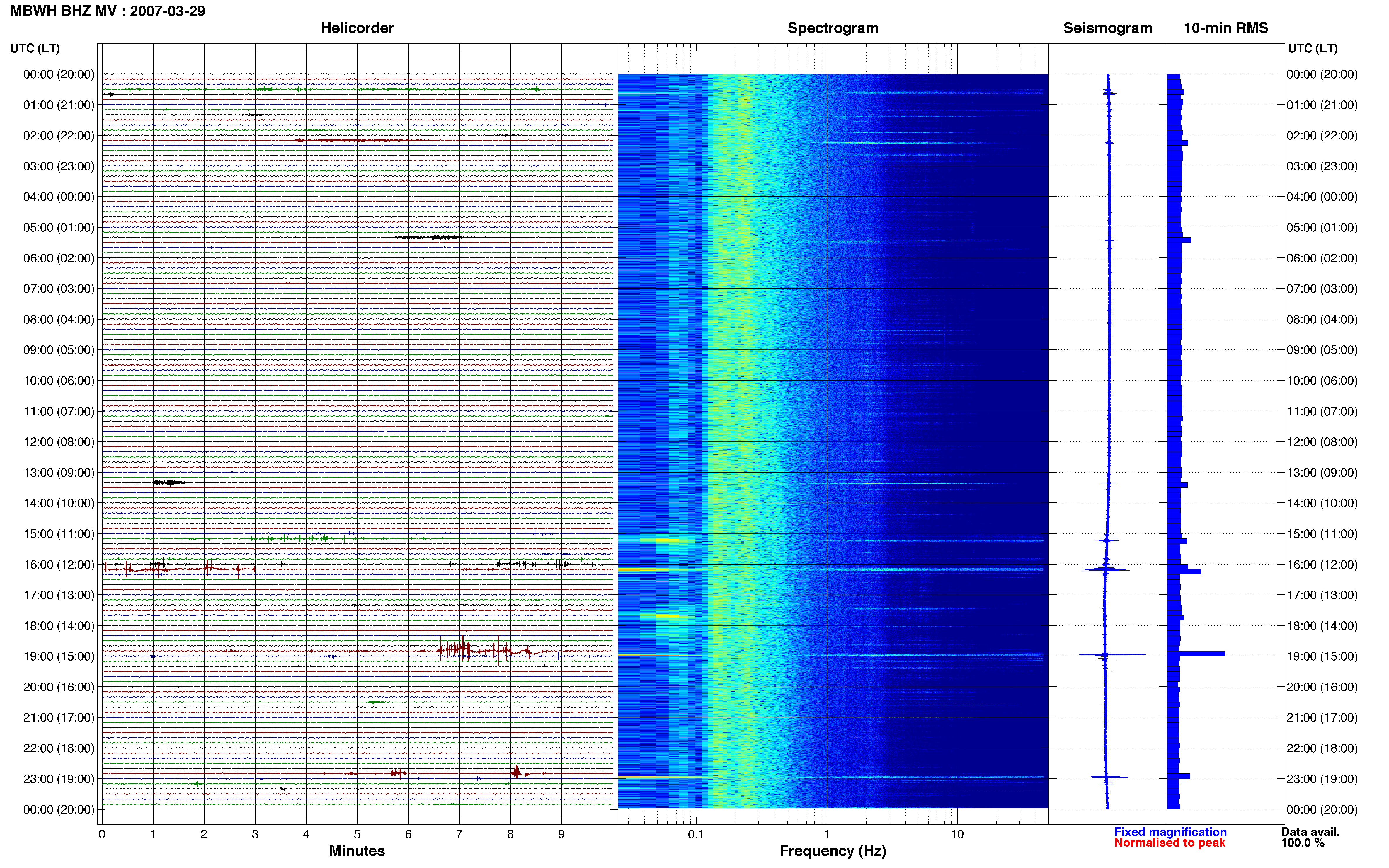Click the right '20:00 (16:00)' time label
Viewport: 1389px width, 868px height.
1322,687
